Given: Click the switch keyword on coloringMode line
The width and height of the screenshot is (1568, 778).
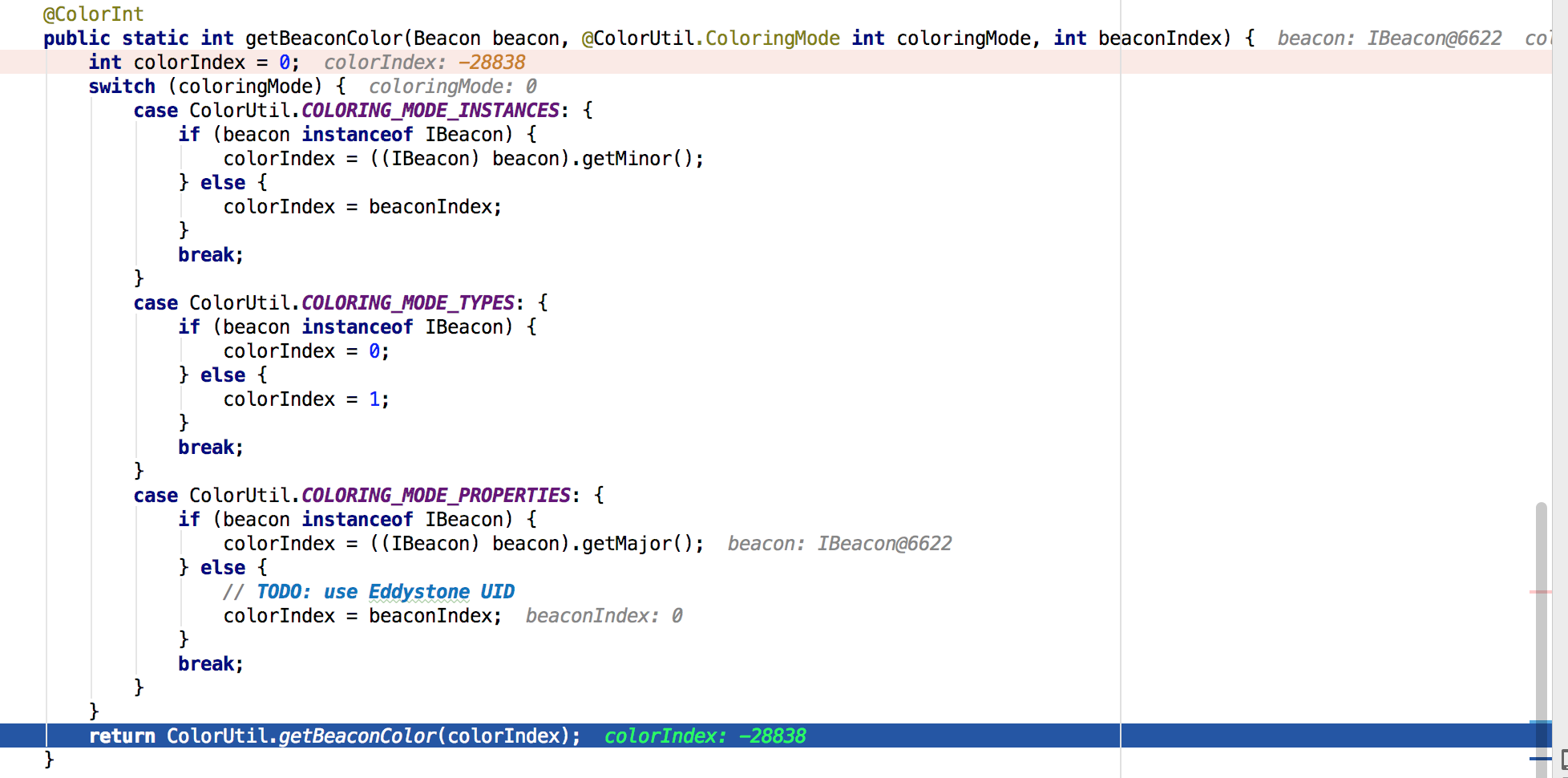Looking at the screenshot, I should click(122, 86).
